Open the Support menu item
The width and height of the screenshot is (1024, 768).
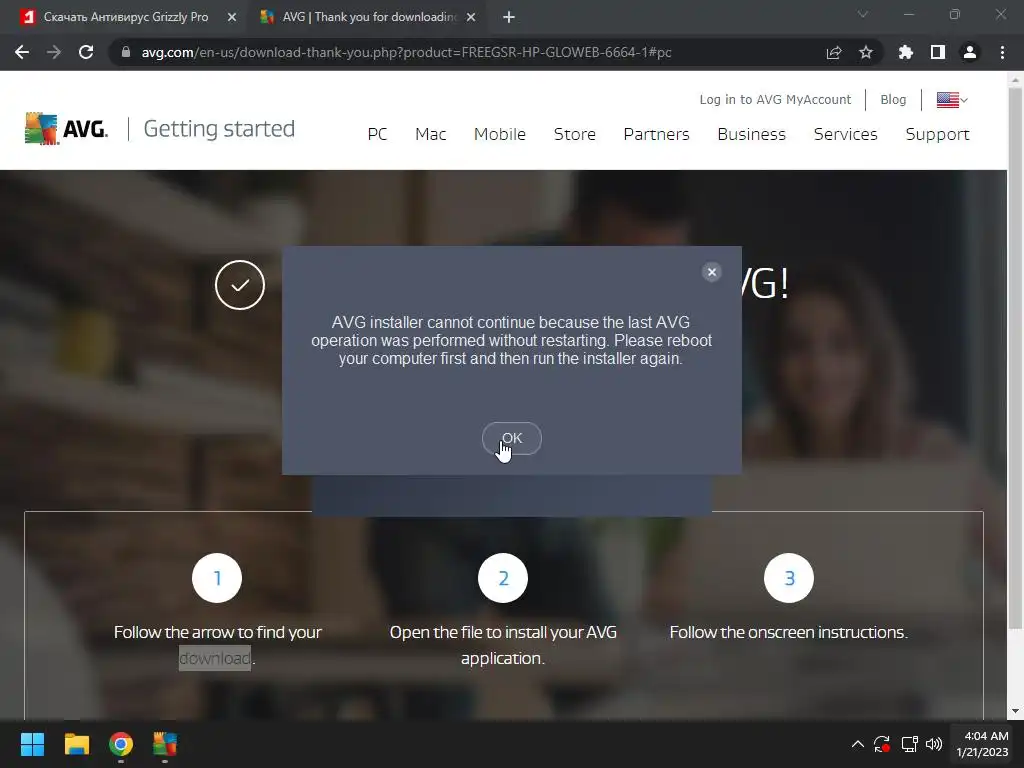tap(937, 134)
